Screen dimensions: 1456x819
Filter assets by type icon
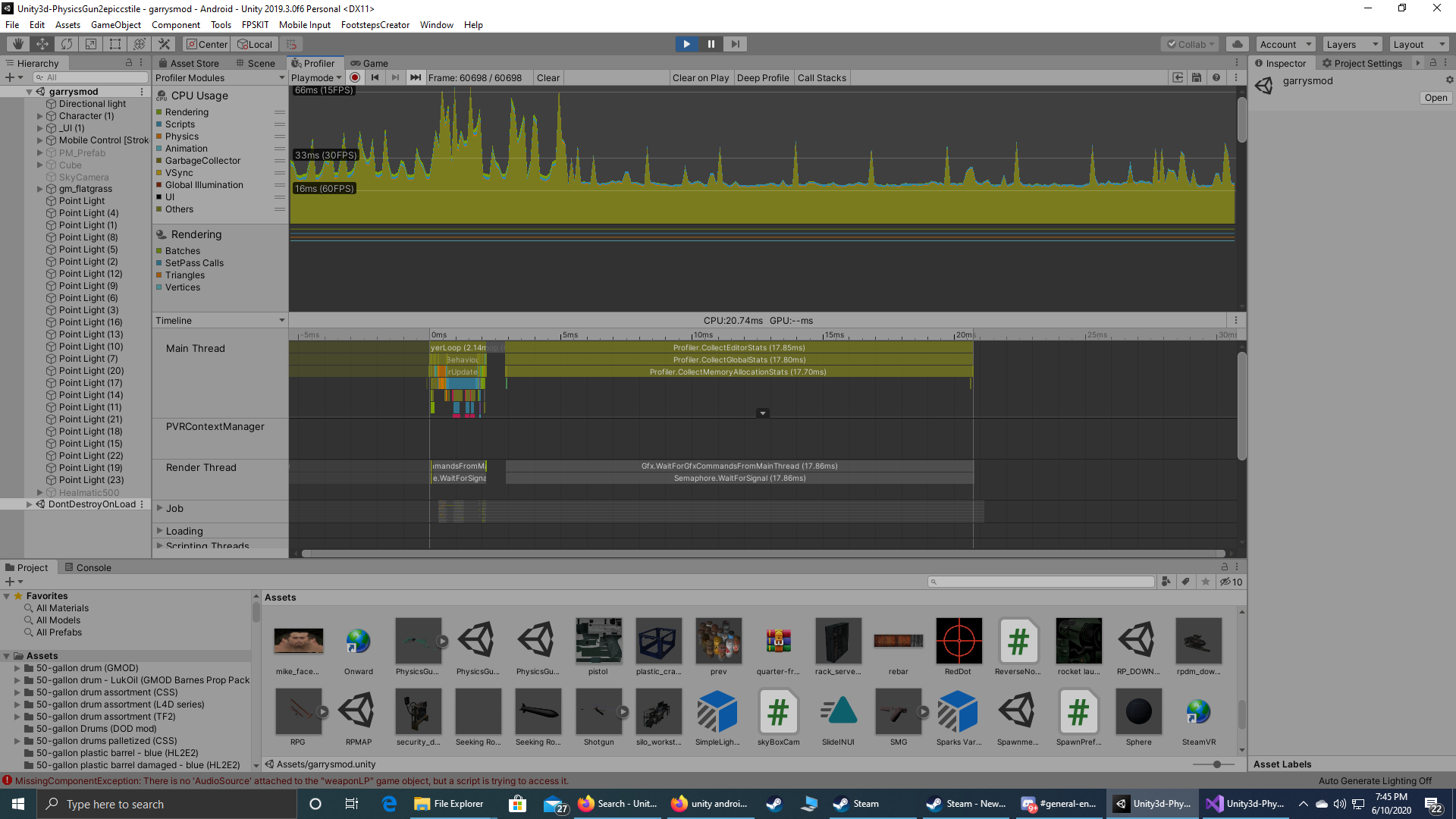point(1166,582)
